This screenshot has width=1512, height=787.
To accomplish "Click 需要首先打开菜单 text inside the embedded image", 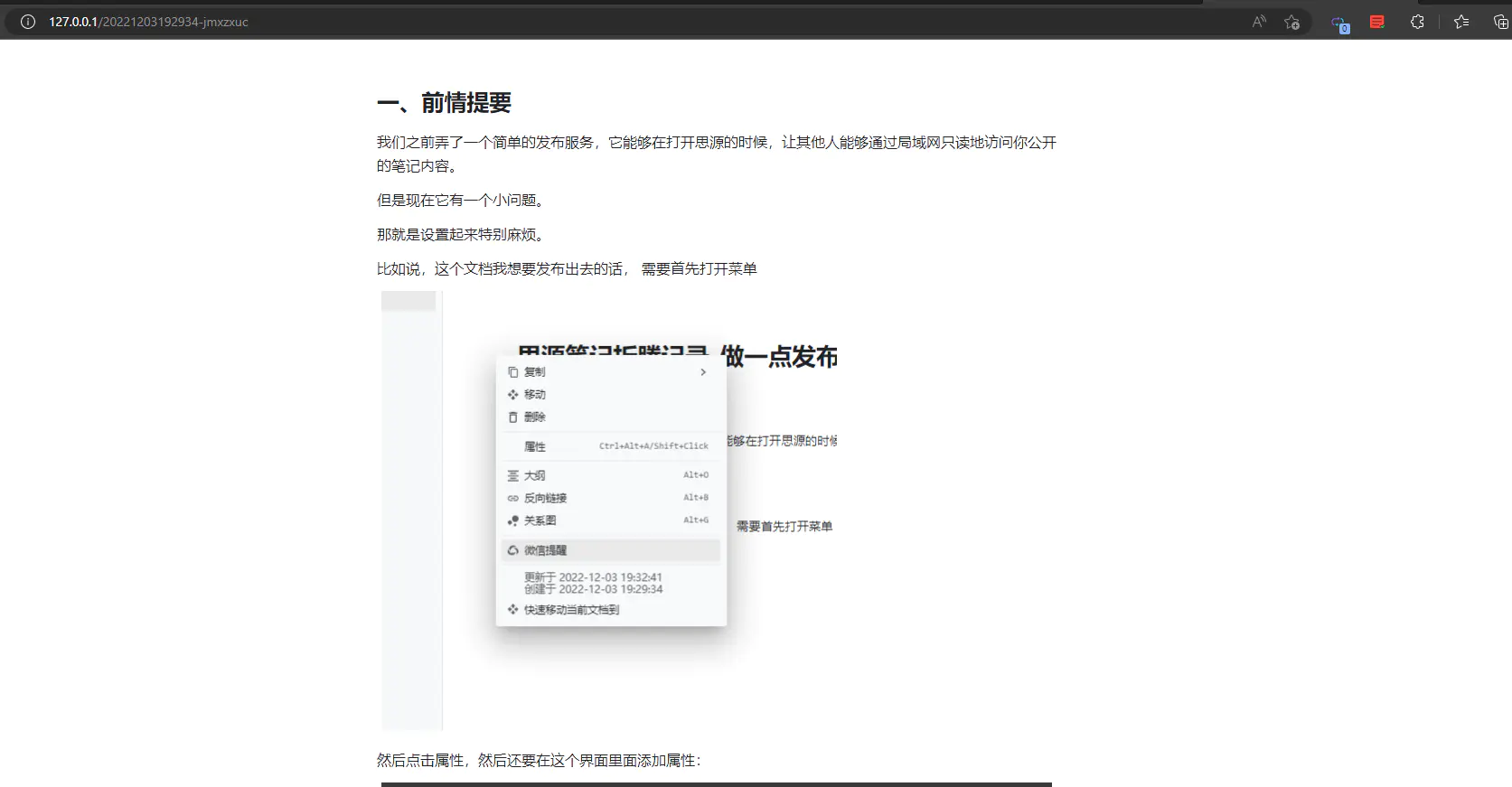I will pyautogui.click(x=784, y=527).
